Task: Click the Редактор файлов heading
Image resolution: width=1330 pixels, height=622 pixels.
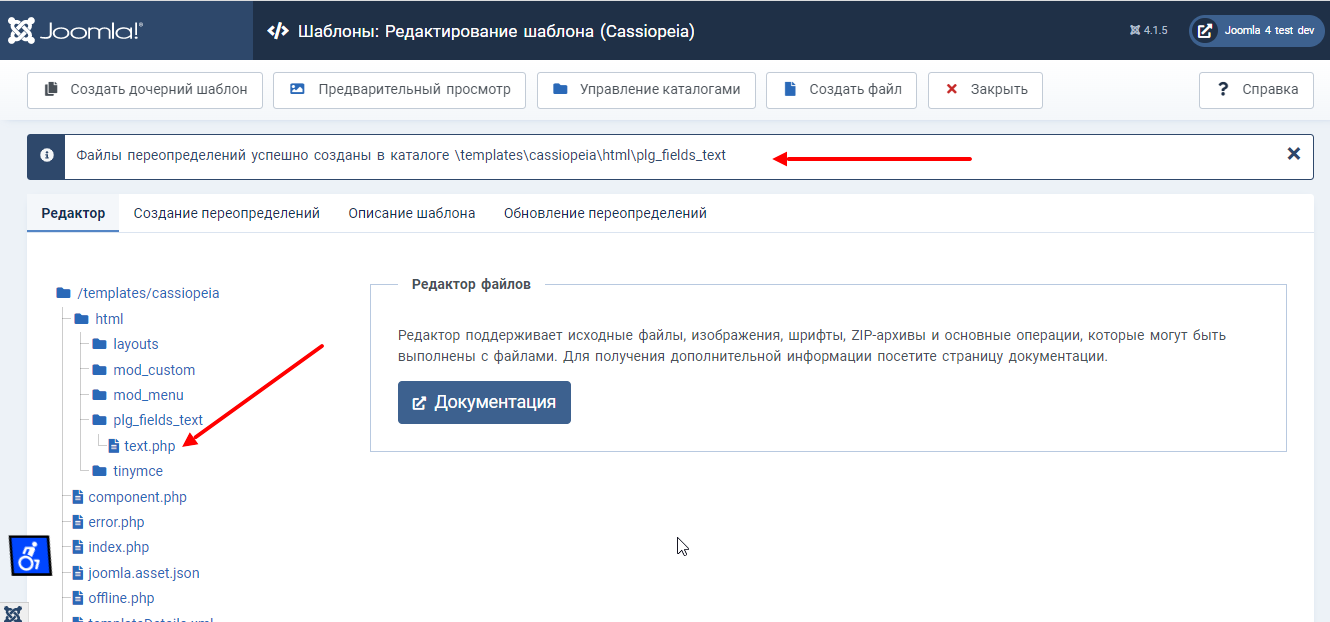Action: pyautogui.click(x=471, y=284)
